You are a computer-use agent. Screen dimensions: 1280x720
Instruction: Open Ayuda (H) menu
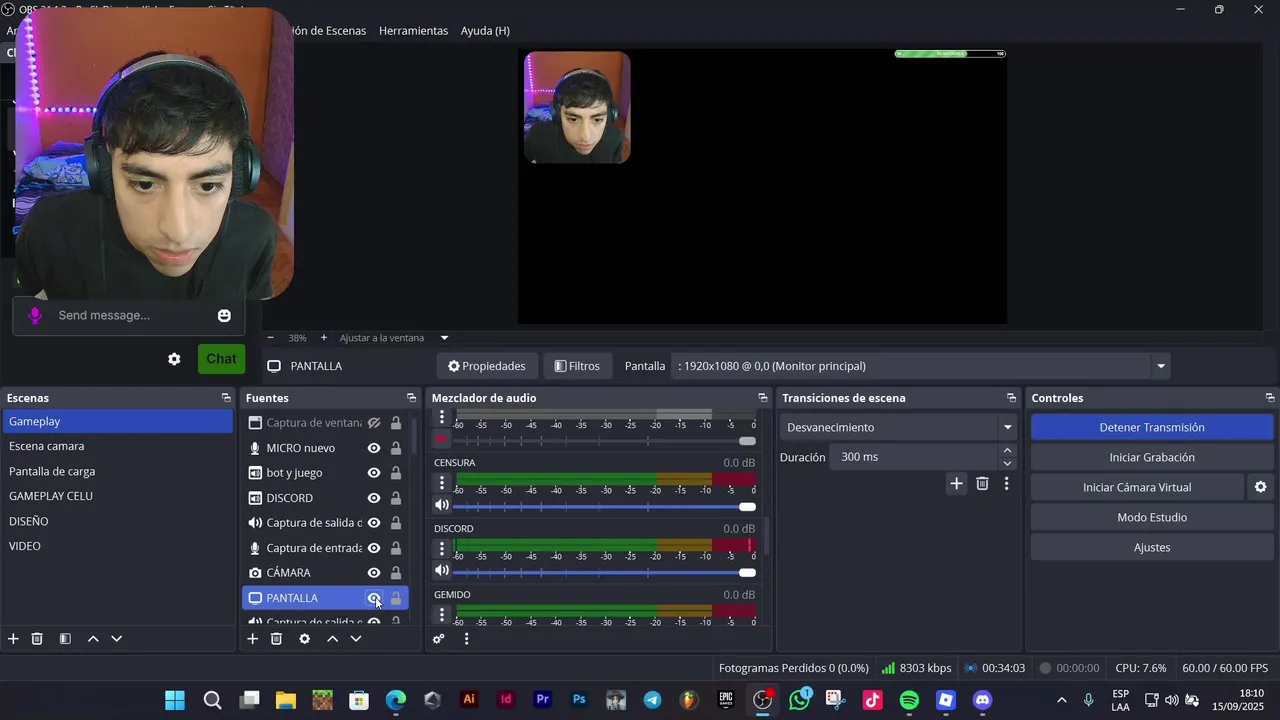(x=485, y=31)
